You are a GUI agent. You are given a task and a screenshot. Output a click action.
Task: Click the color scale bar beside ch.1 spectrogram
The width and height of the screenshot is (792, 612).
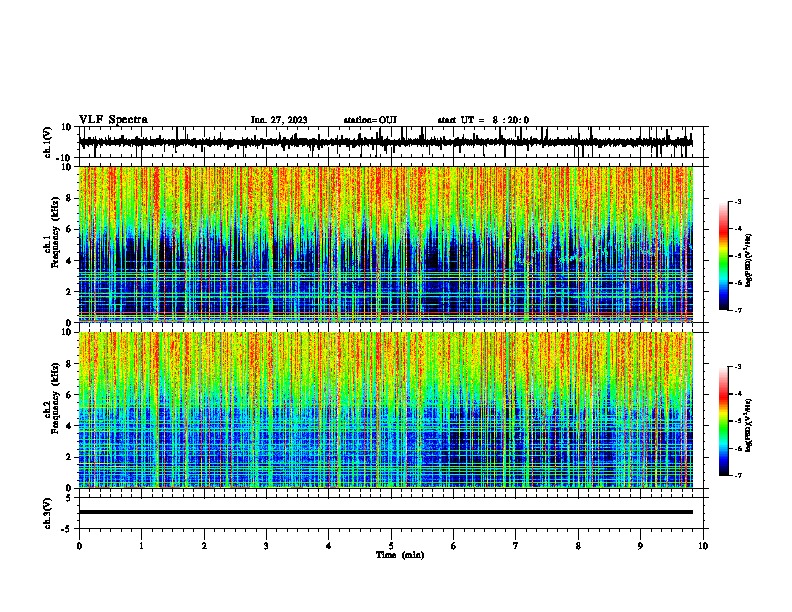pos(724,256)
